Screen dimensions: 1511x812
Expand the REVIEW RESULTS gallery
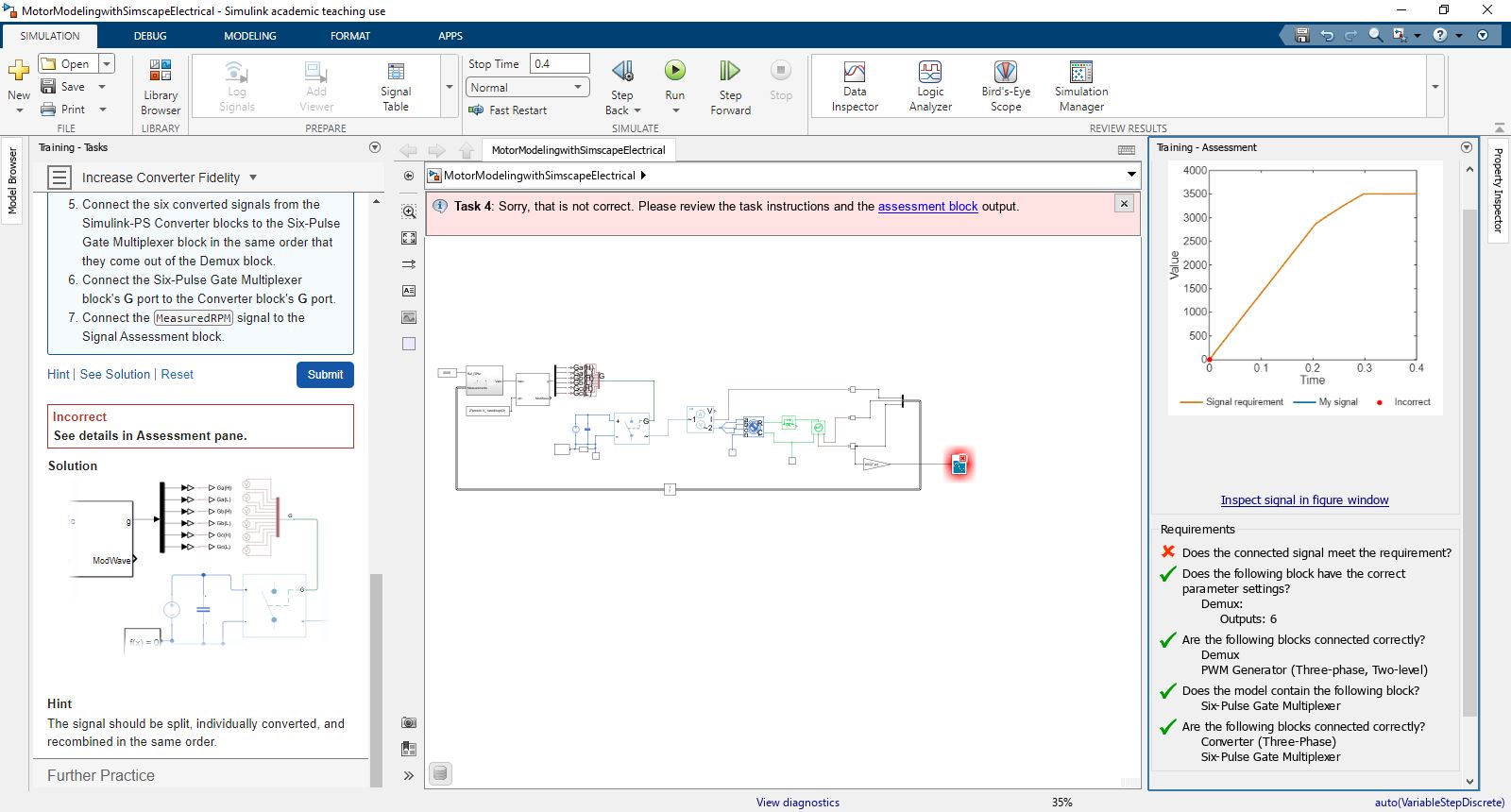(x=1435, y=87)
